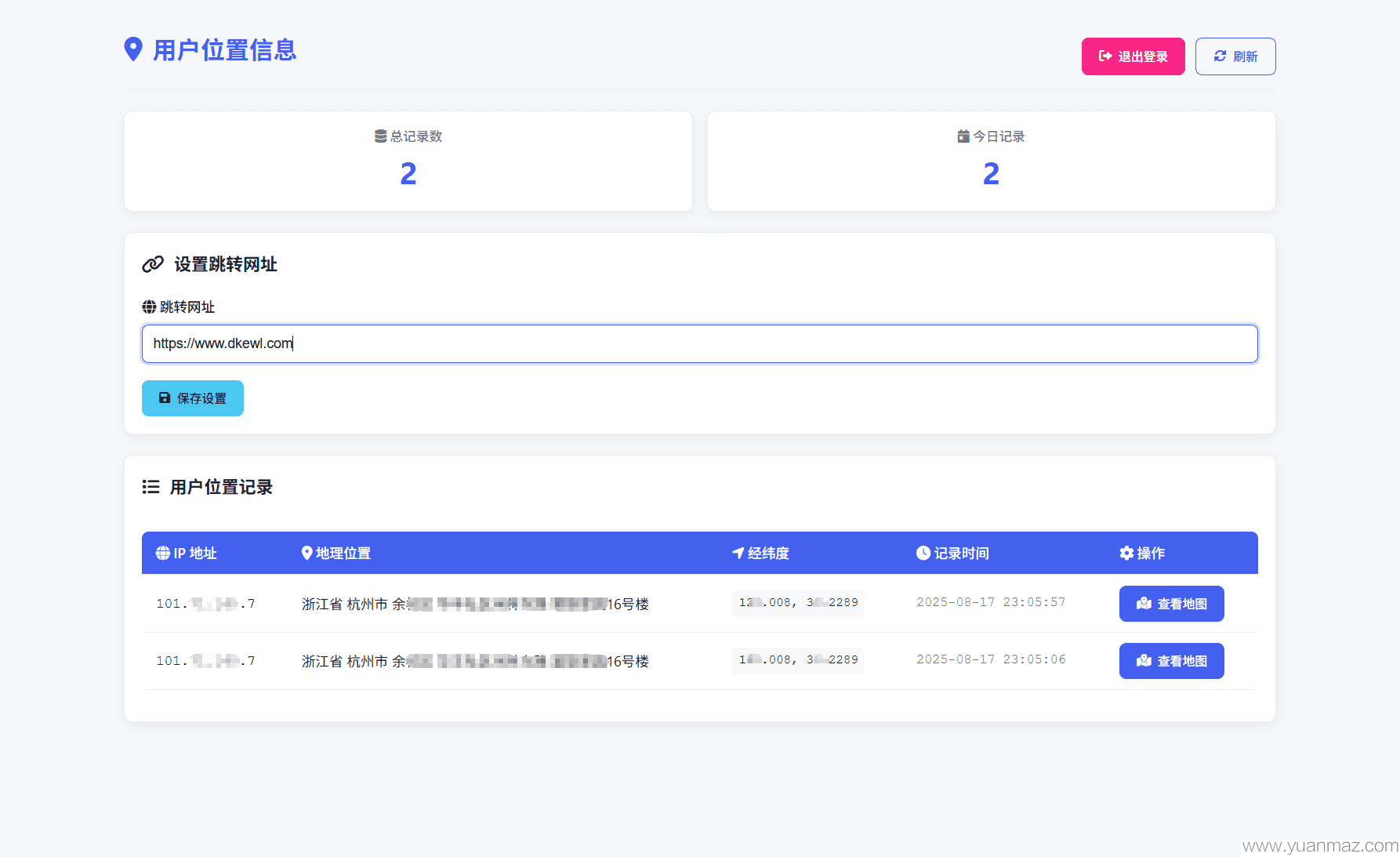
Task: Click the IP 地址 column header label
Action: point(195,553)
